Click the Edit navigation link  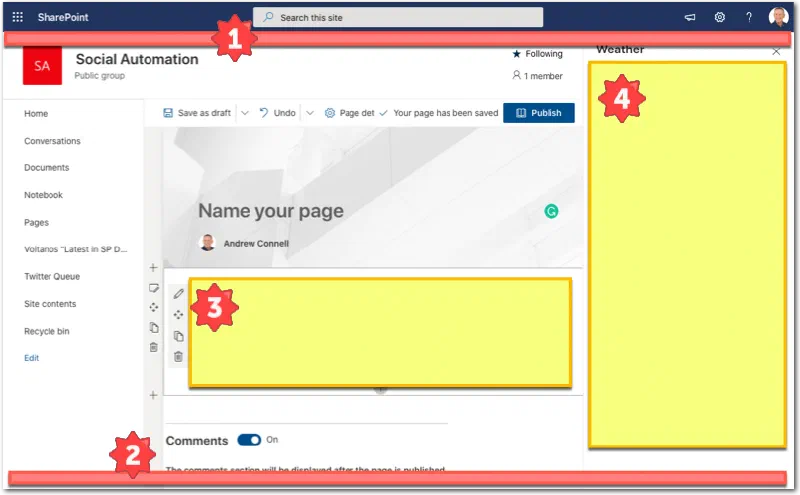tap(32, 358)
